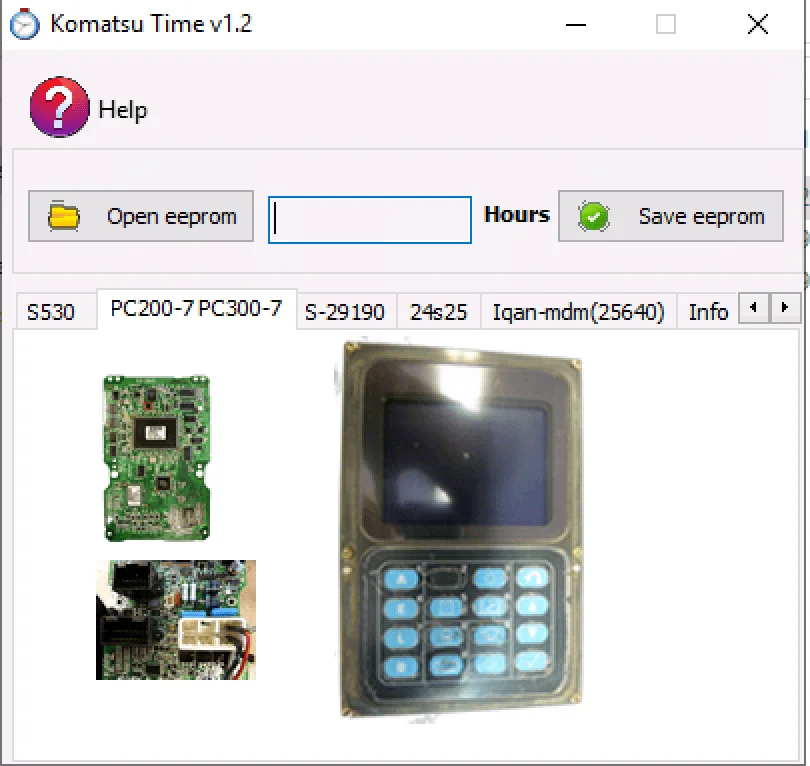This screenshot has height=766, width=810.
Task: Open the S-29190 tab
Action: click(345, 312)
